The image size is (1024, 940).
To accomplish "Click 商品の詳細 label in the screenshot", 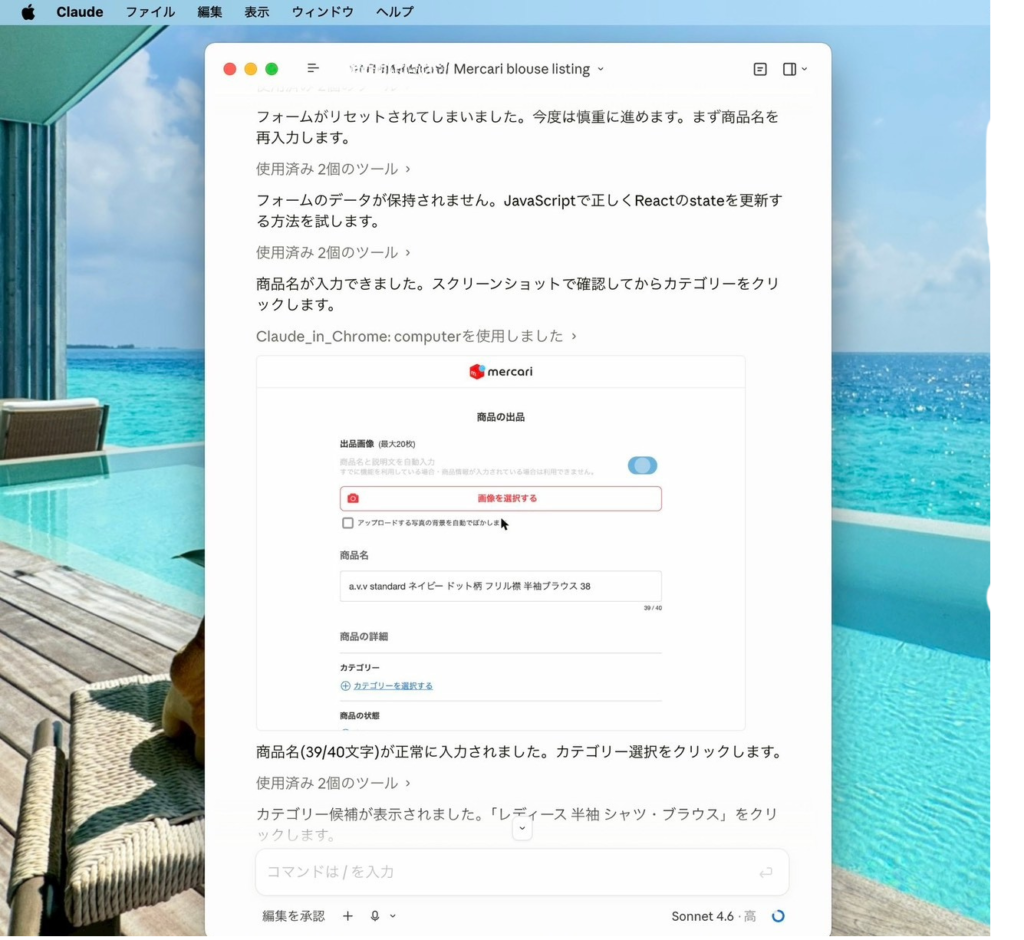I will coord(364,636).
